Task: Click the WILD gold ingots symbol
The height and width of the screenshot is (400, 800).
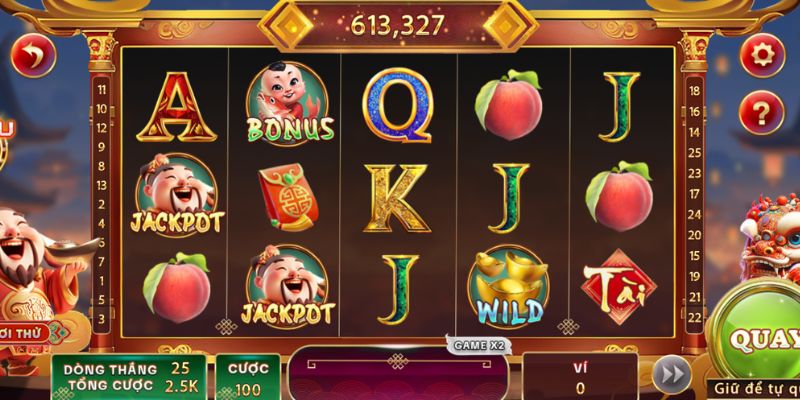Action: pyautogui.click(x=508, y=288)
